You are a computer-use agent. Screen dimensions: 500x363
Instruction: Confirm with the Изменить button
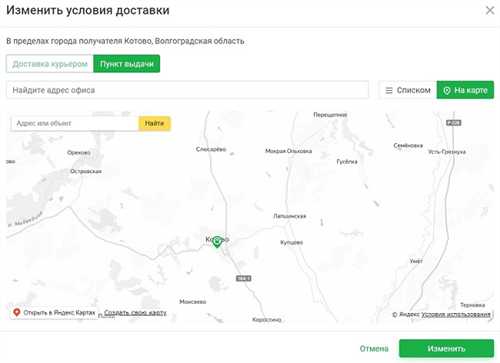(446, 349)
